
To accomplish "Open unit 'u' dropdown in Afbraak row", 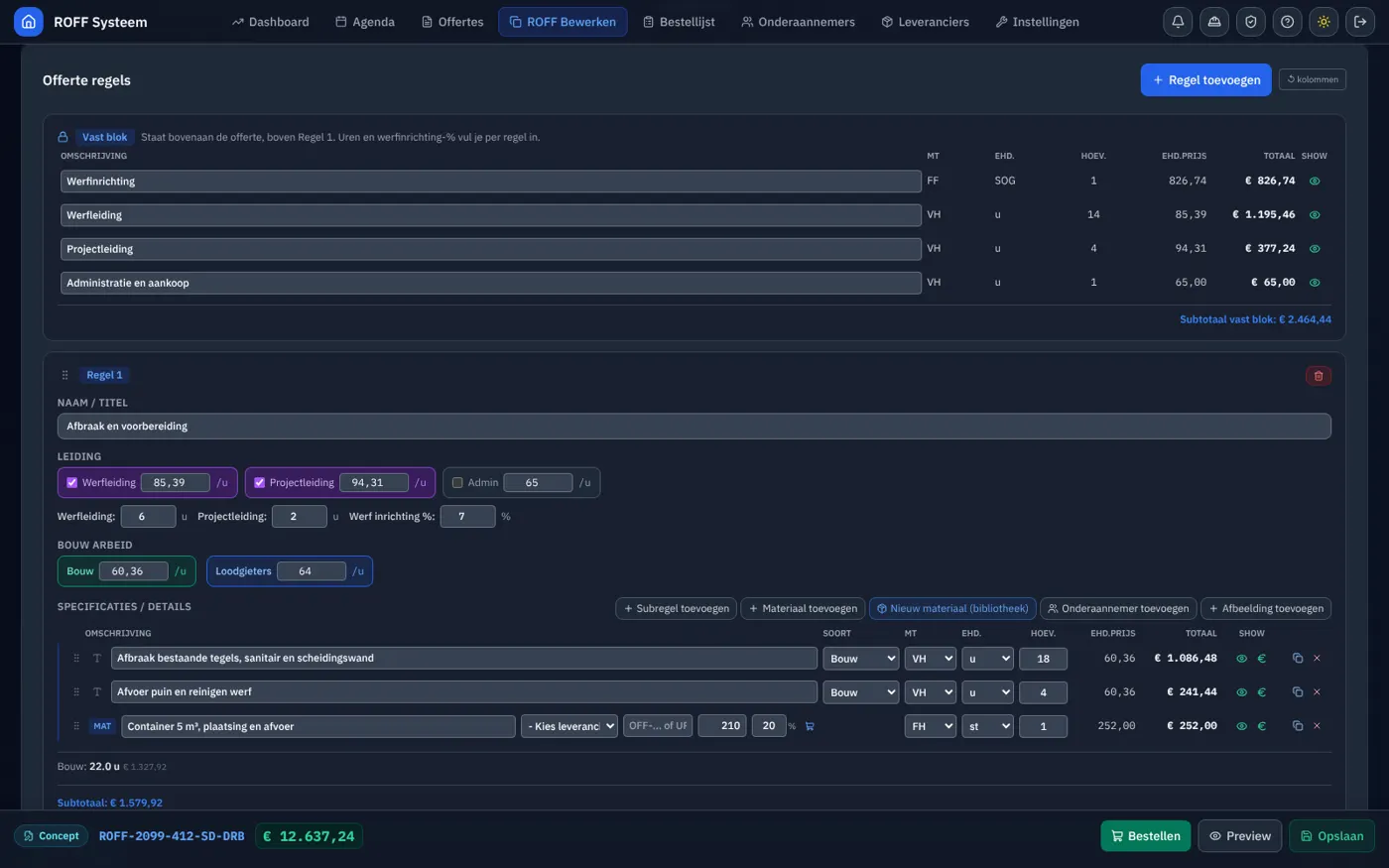I will coord(987,659).
